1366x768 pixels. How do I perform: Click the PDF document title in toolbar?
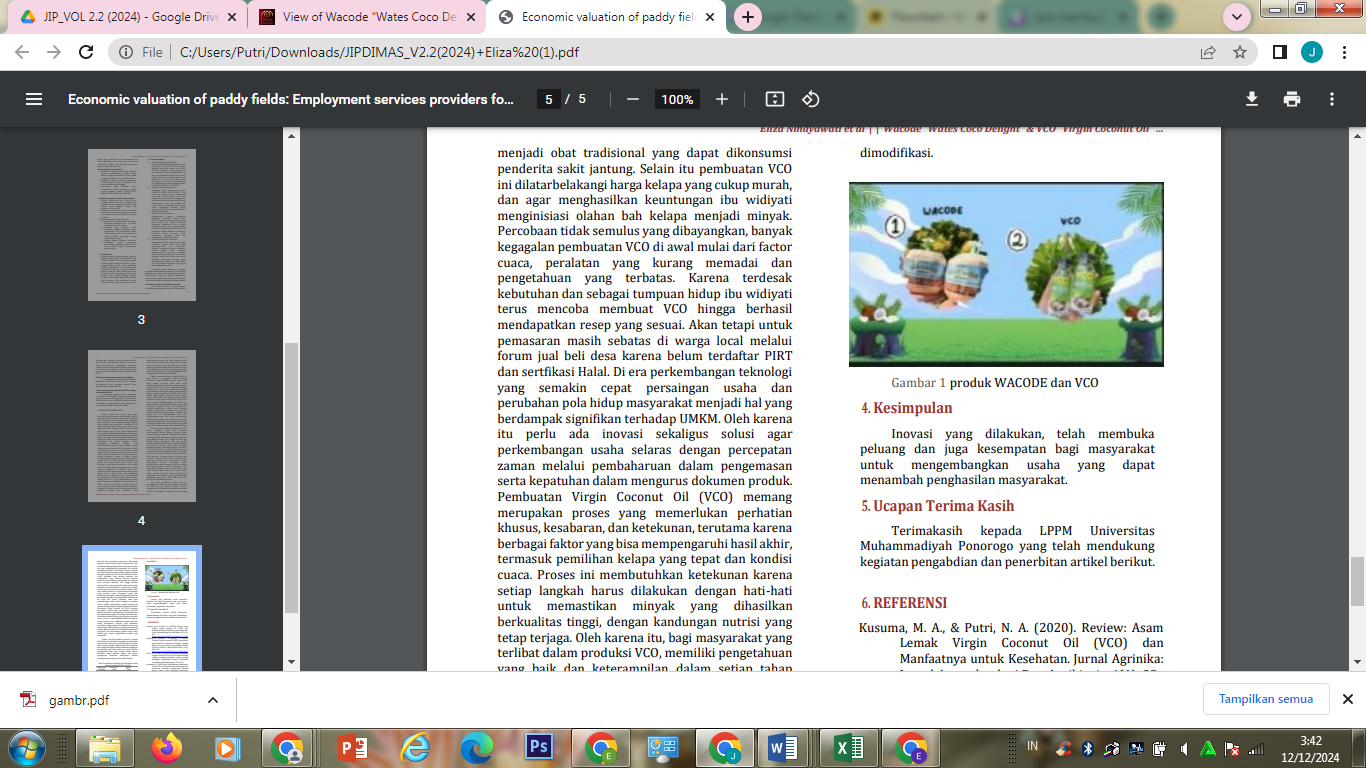pos(291,99)
